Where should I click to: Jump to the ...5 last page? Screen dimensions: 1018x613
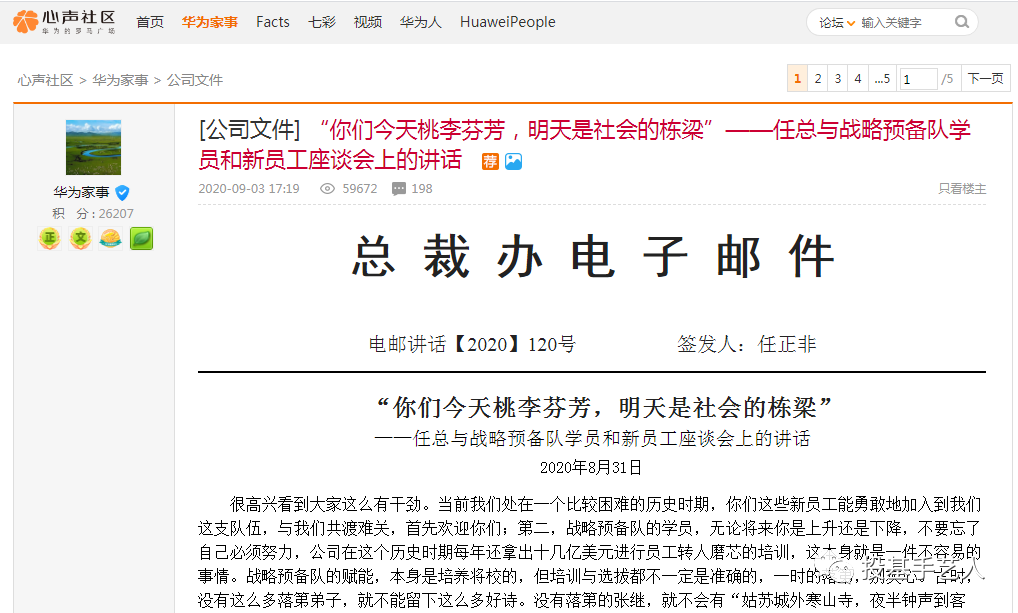[882, 79]
